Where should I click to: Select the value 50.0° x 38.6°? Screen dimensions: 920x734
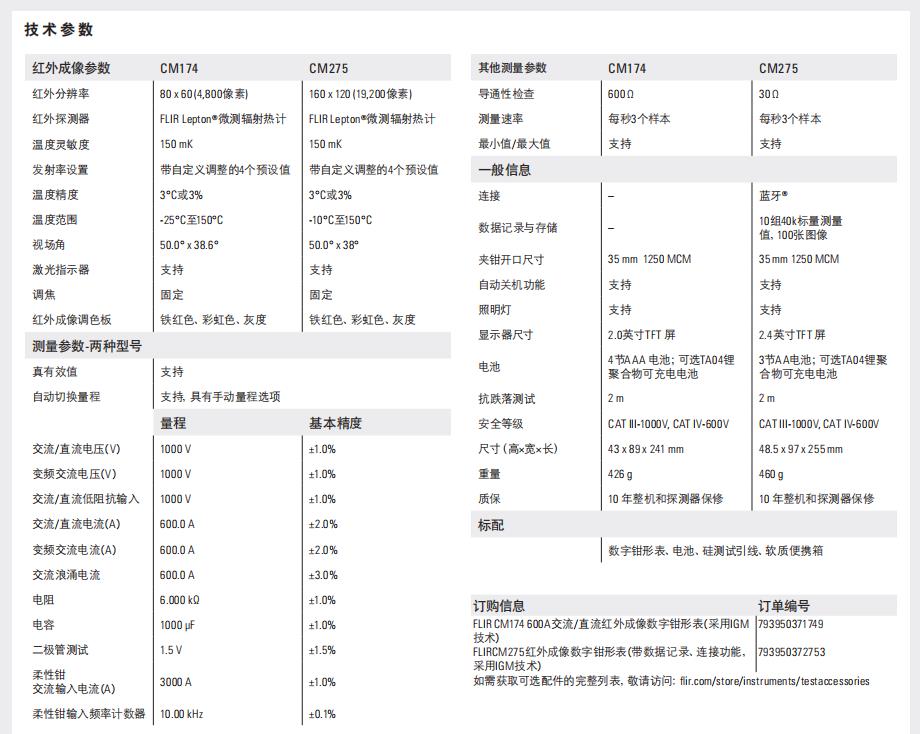coord(189,245)
